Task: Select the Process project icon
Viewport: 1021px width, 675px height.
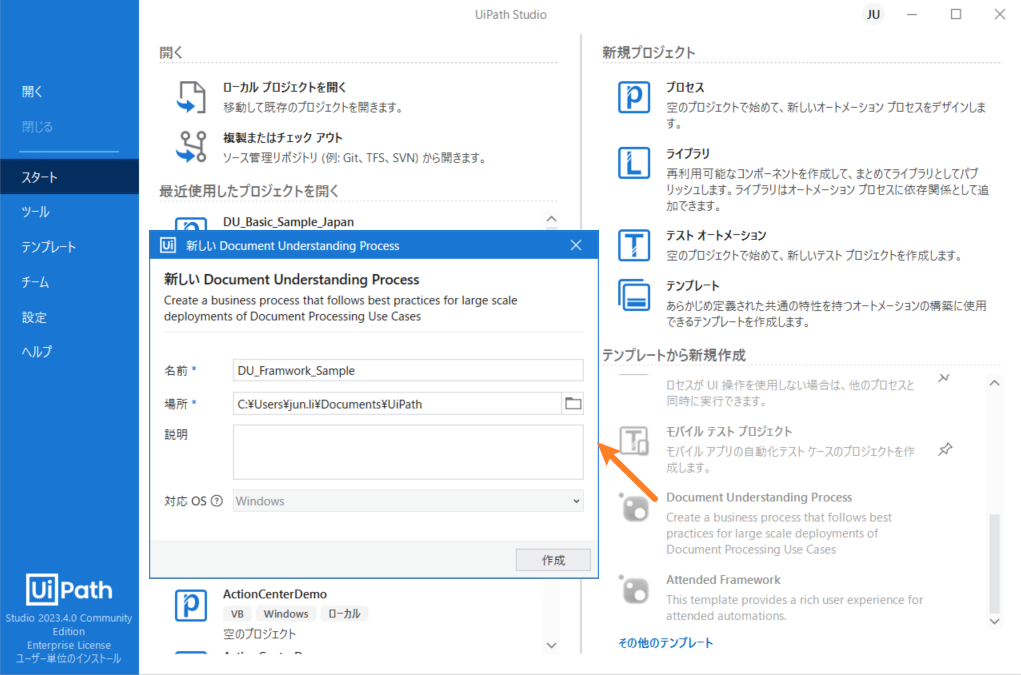Action: coord(634,97)
